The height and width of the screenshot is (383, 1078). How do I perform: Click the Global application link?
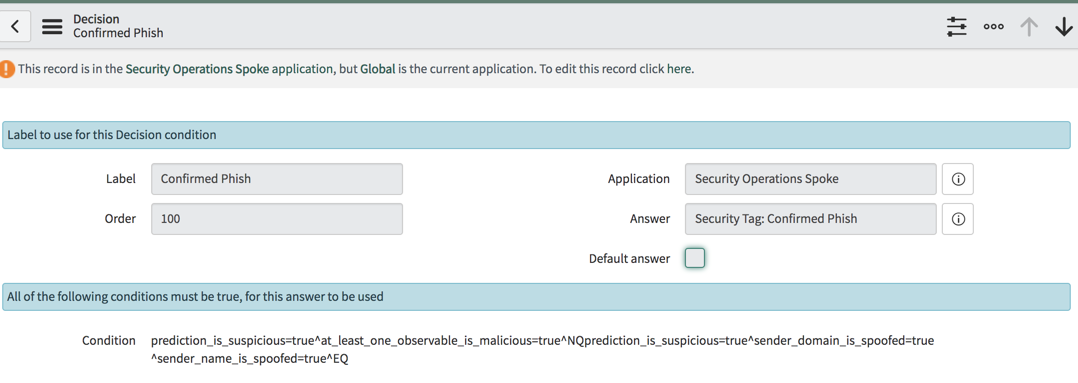click(x=377, y=69)
